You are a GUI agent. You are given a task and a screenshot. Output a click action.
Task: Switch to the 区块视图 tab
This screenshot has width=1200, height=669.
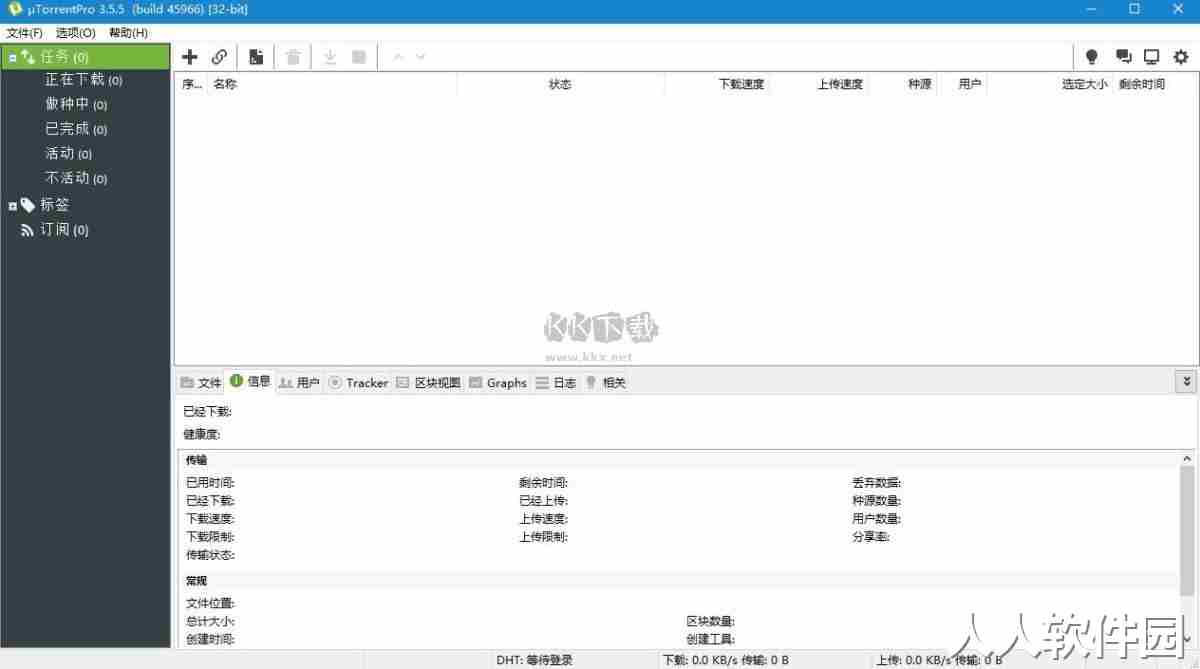coord(428,382)
